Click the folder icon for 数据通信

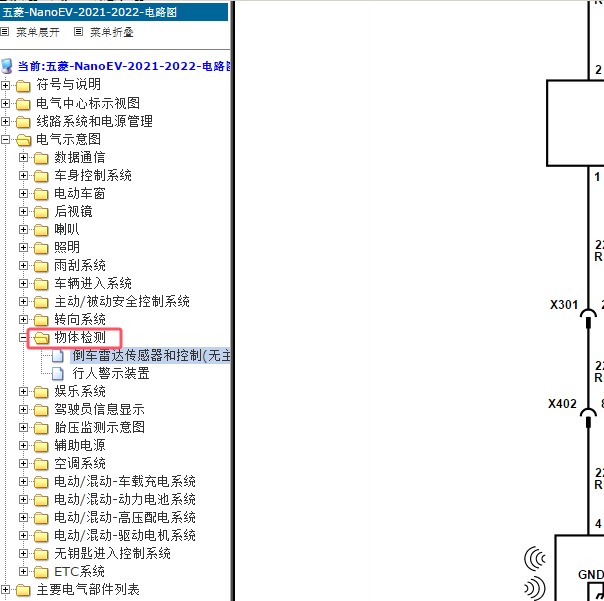(x=41, y=158)
